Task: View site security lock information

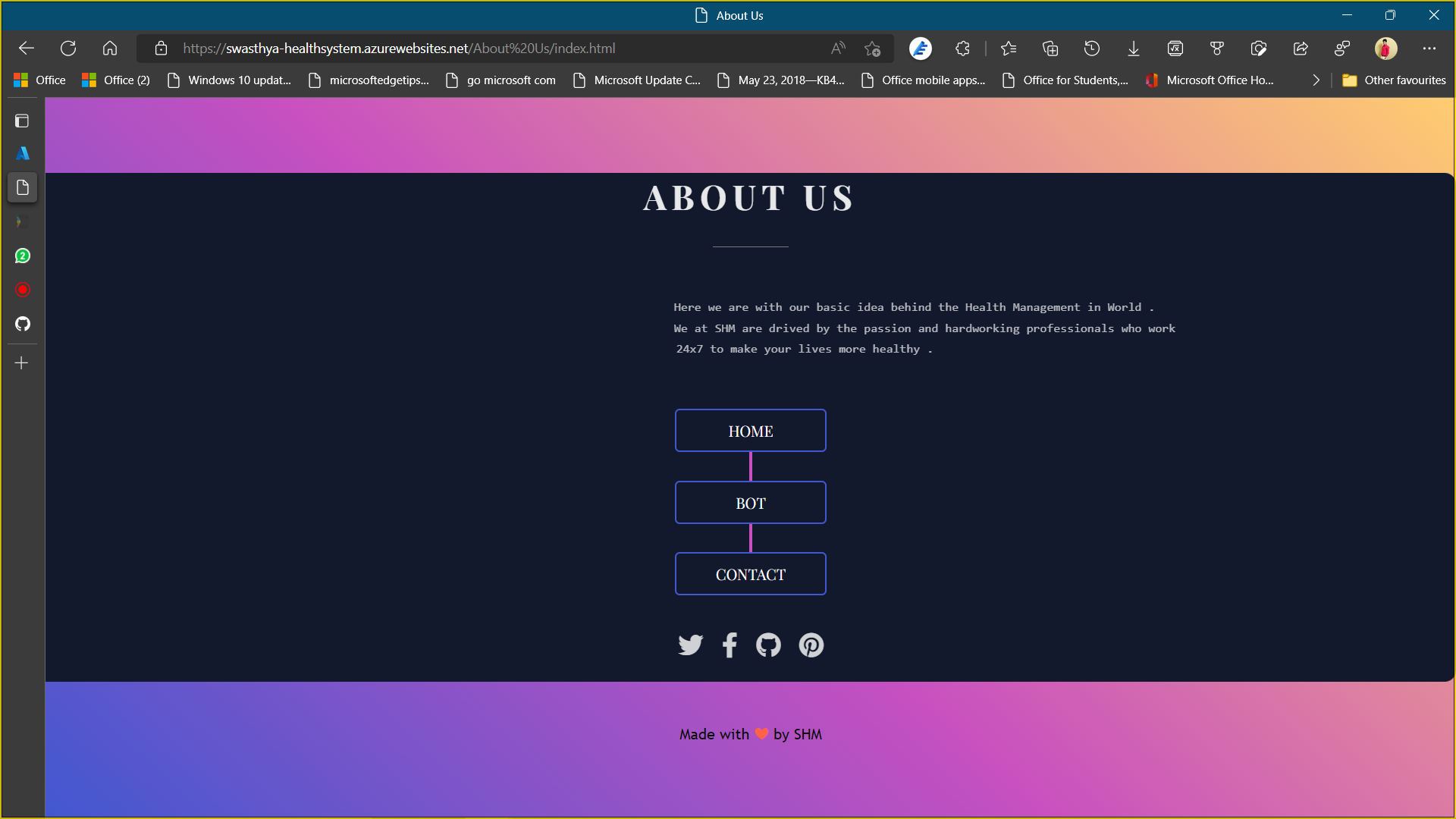Action: tap(161, 49)
